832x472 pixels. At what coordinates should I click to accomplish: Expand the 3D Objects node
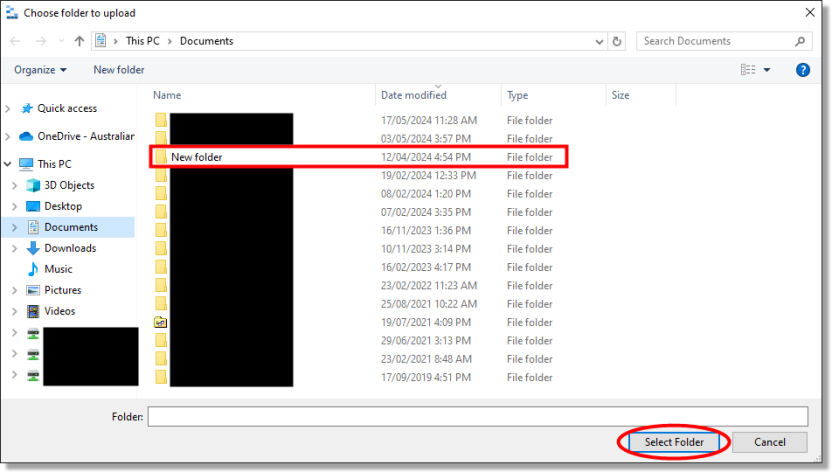[15, 185]
